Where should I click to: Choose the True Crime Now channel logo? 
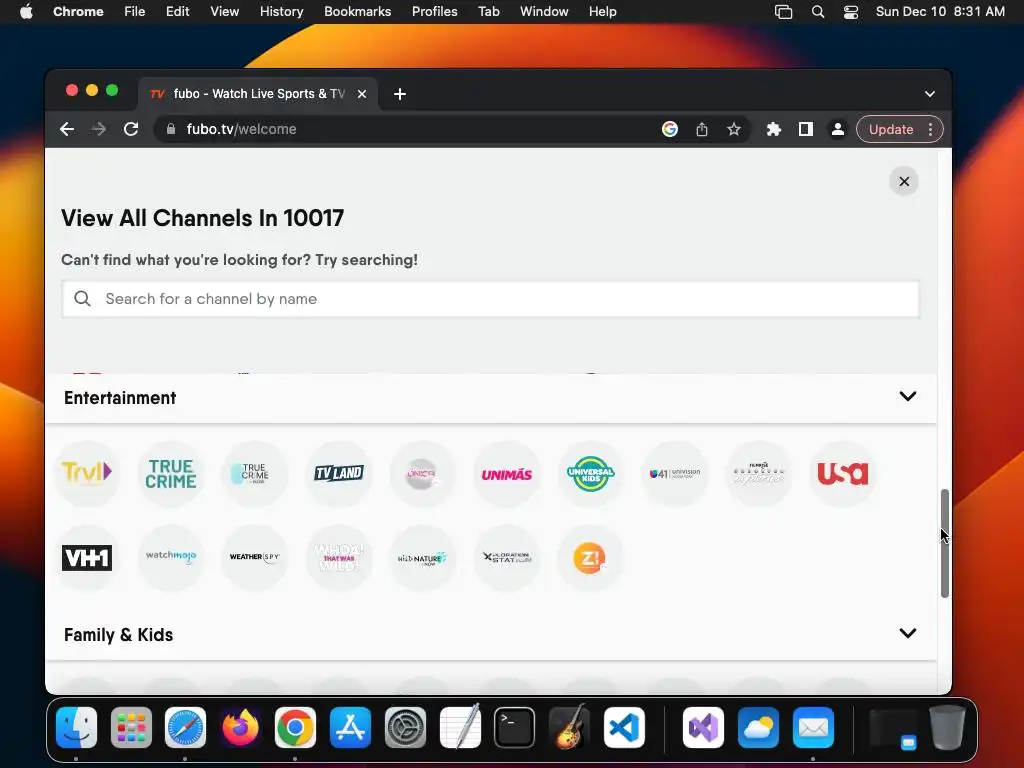click(x=255, y=473)
